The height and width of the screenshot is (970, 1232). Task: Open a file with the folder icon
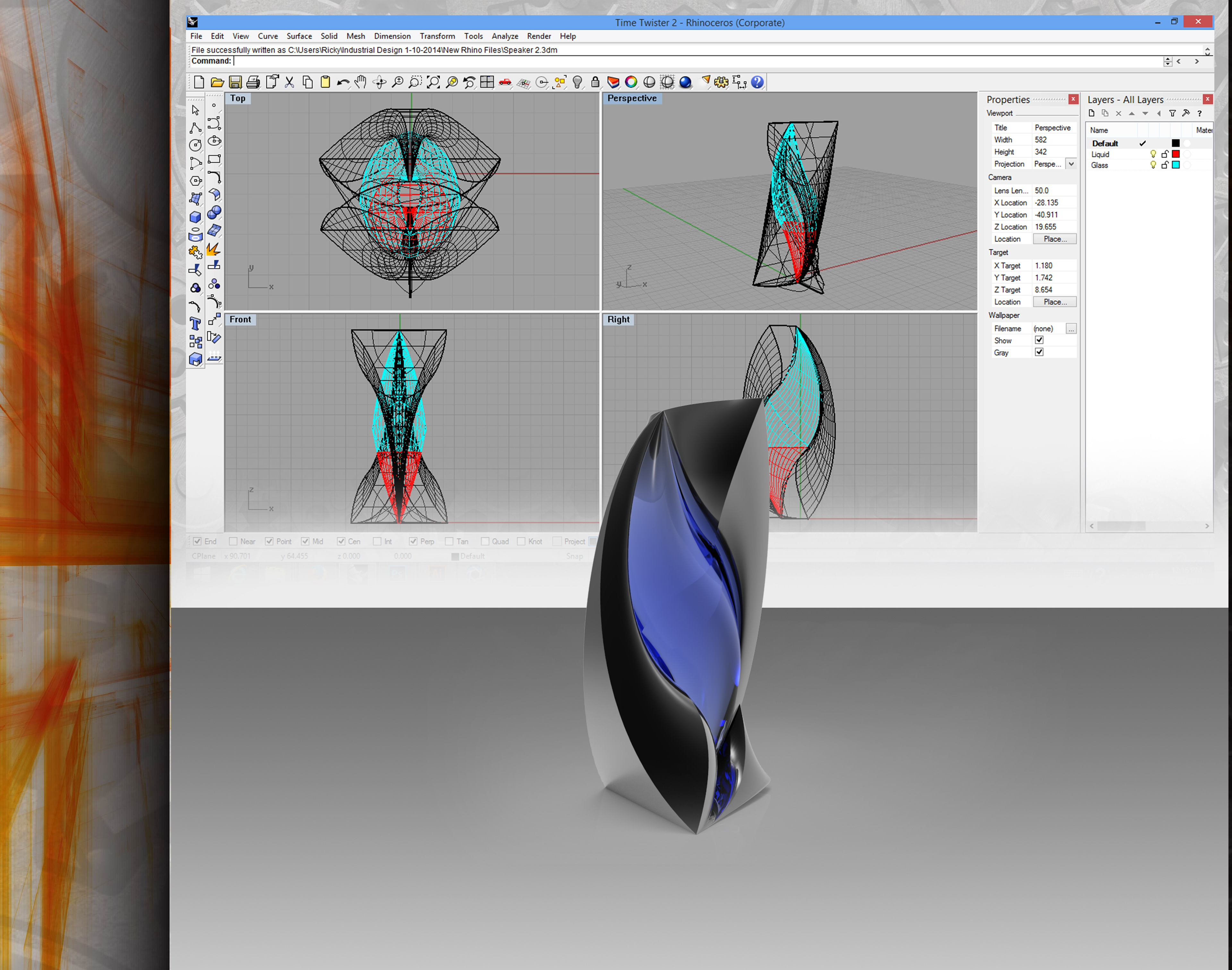[217, 82]
